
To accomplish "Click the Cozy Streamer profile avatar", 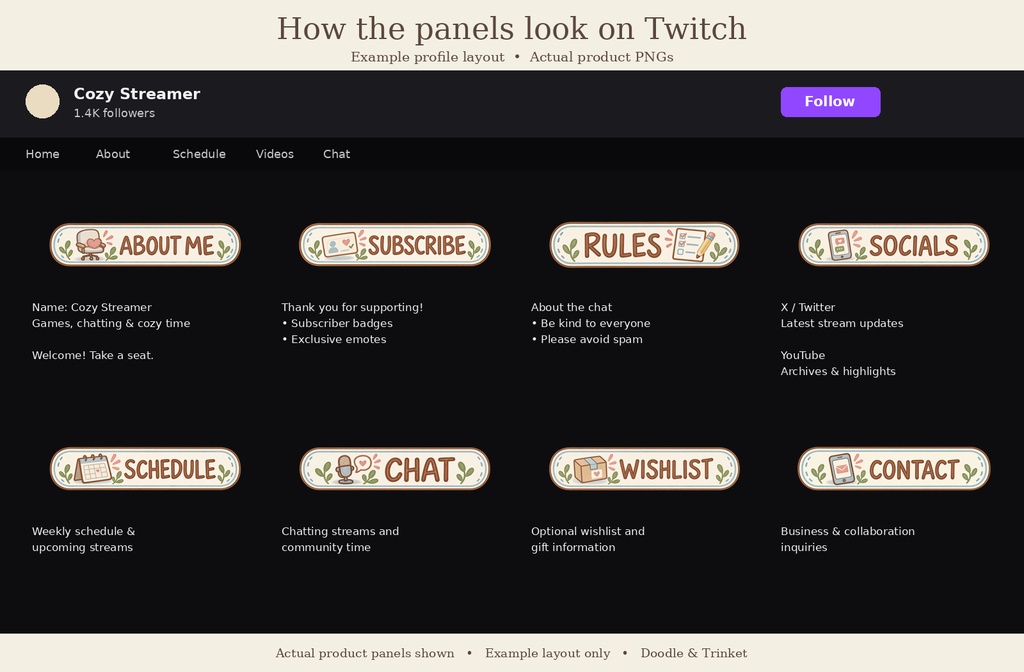I will [x=42, y=101].
